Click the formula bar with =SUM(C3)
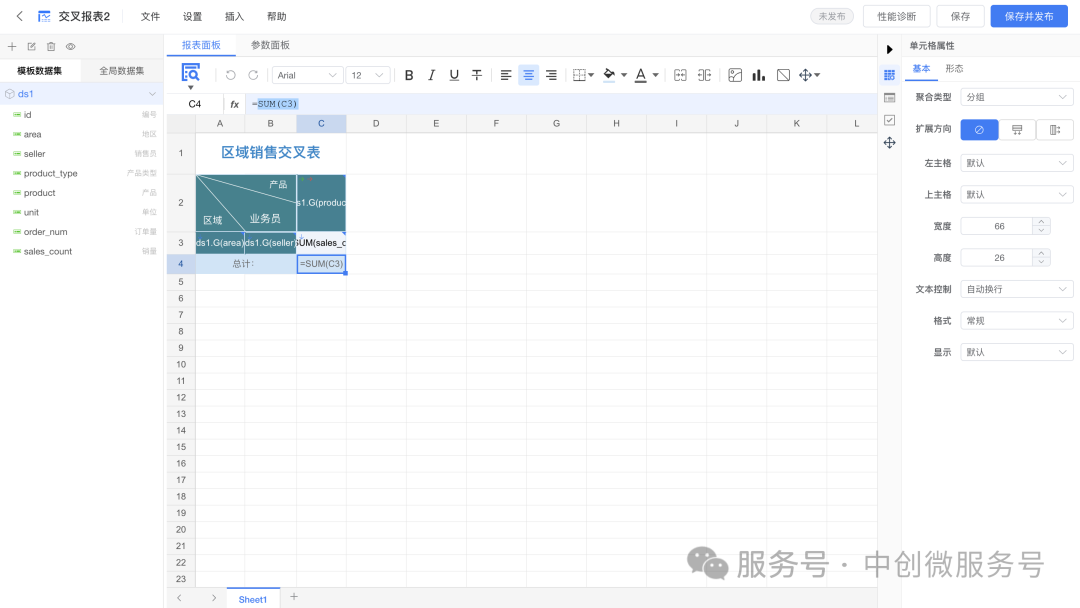 (x=561, y=104)
